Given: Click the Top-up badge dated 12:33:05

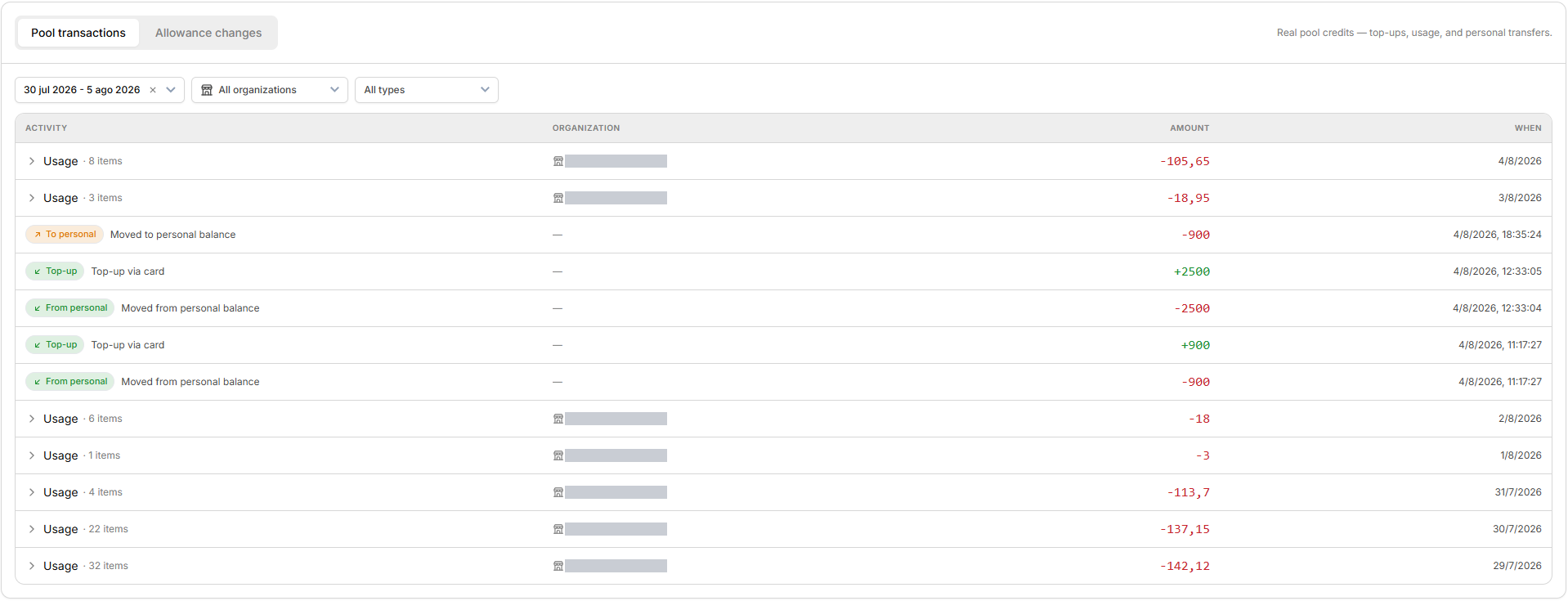Looking at the screenshot, I should [x=55, y=271].
